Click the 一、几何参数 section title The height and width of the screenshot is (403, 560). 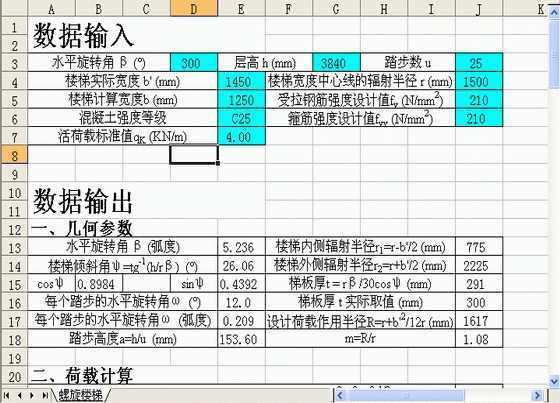82,228
